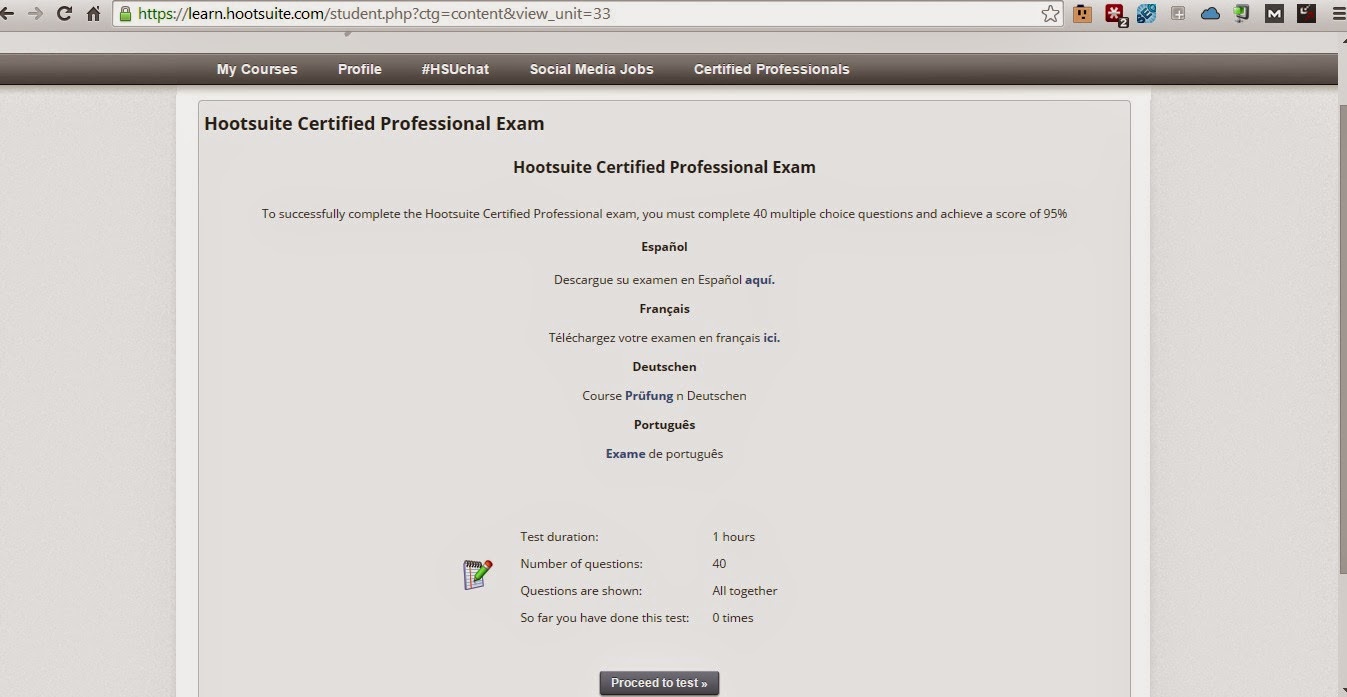The height and width of the screenshot is (697, 1347).
Task: Click the gray plus extension icon
Action: pos(1179,14)
